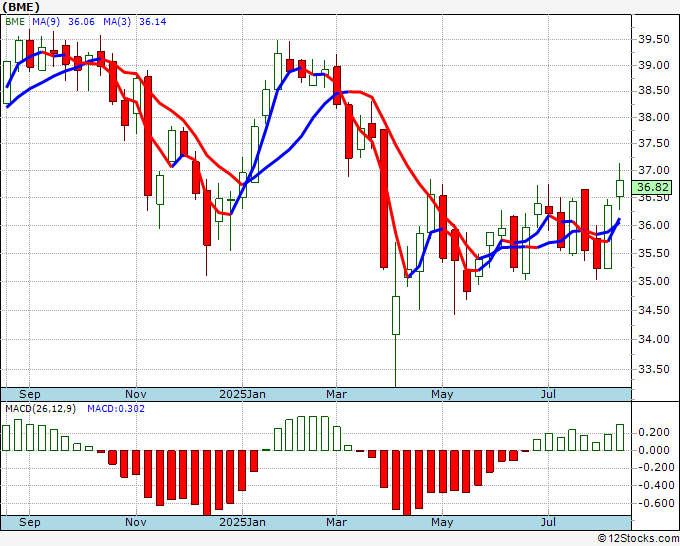The height and width of the screenshot is (546, 680).
Task: Click Jul on the MACD panel time axis
Action: [549, 522]
